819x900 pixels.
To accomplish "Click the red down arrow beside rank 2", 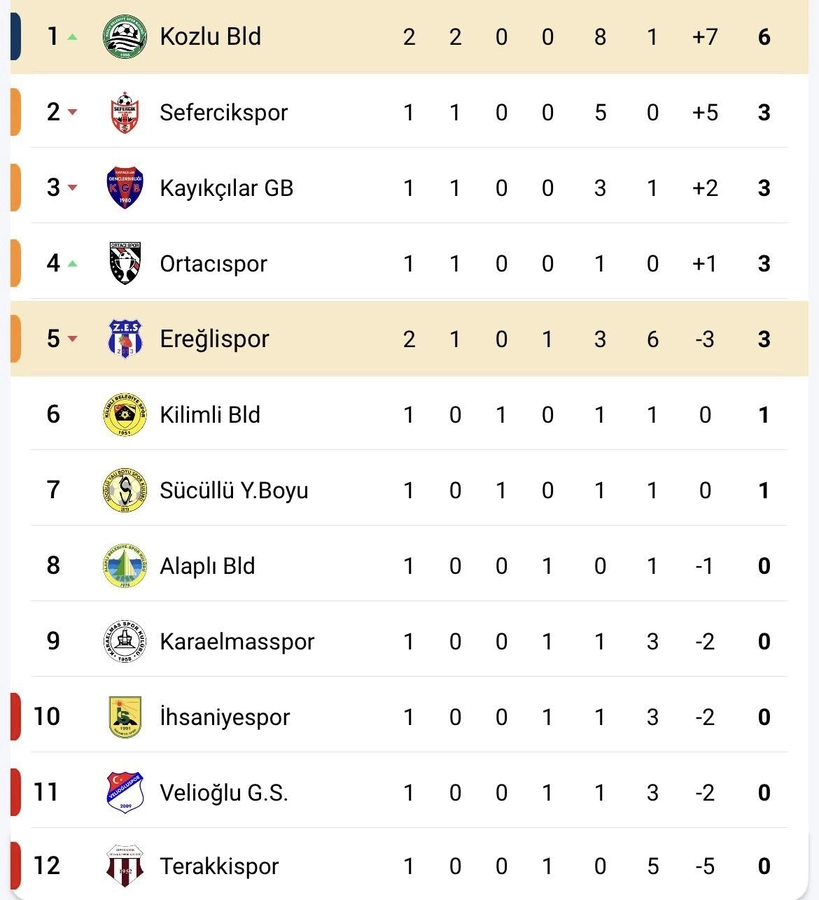I will pyautogui.click(x=72, y=112).
